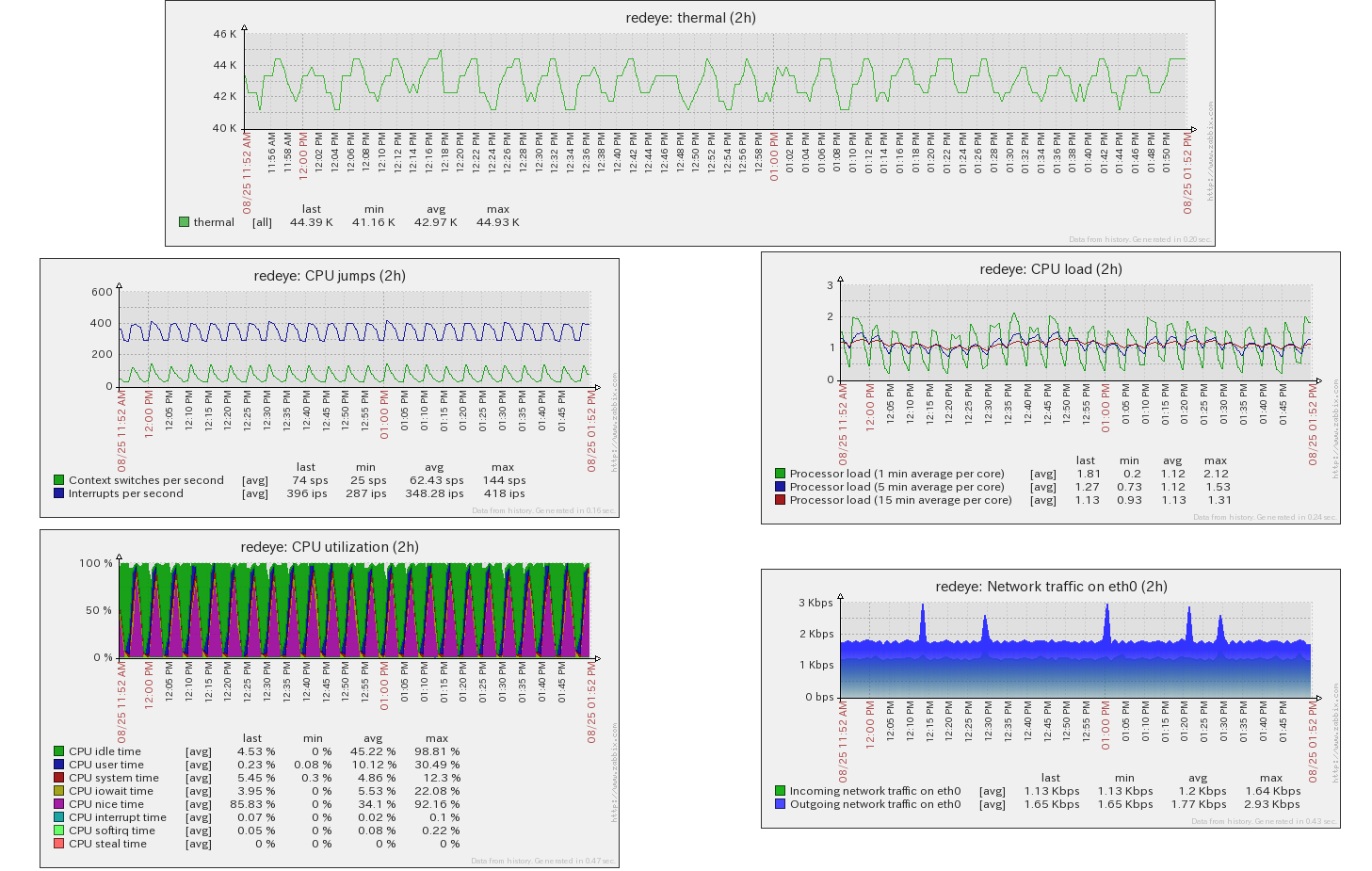Select the Network traffic on eth0 title

coord(1051,587)
